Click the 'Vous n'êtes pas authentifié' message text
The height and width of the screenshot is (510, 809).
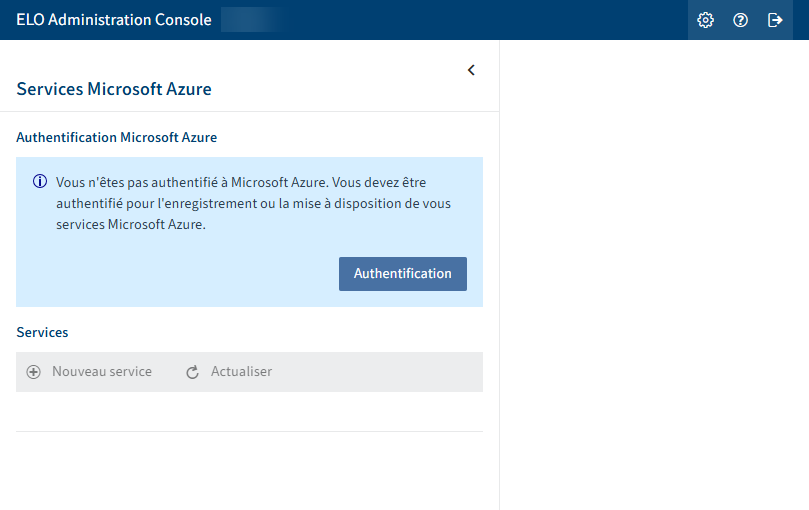253,203
